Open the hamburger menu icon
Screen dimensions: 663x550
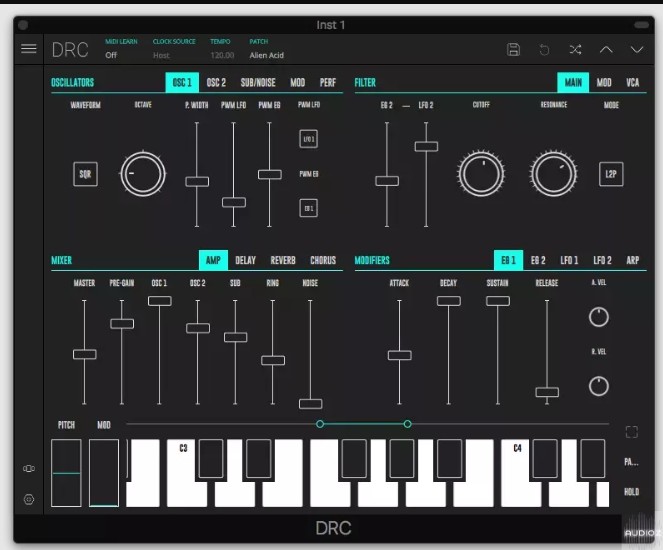pos(29,49)
